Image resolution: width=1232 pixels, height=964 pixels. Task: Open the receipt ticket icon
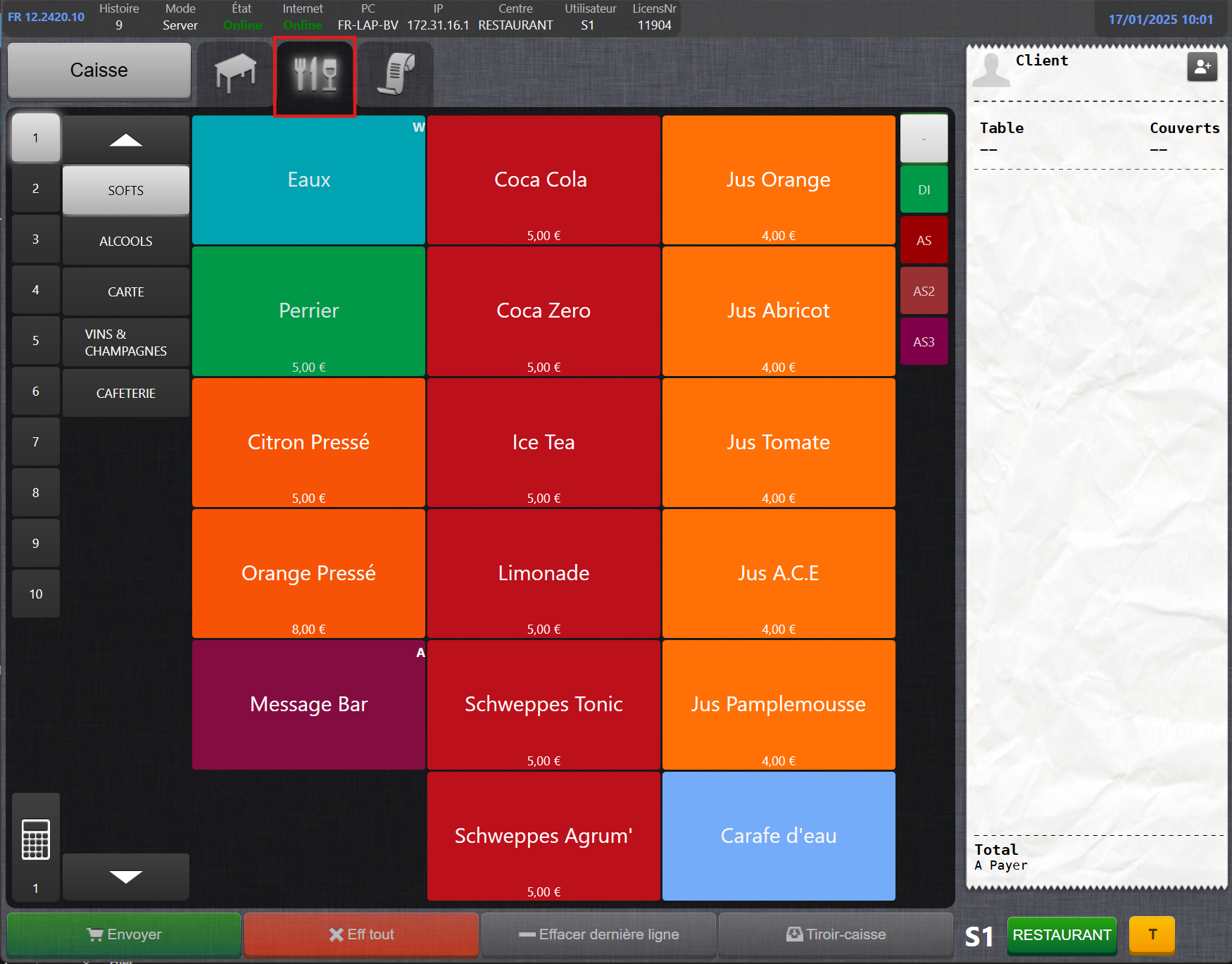click(x=396, y=73)
